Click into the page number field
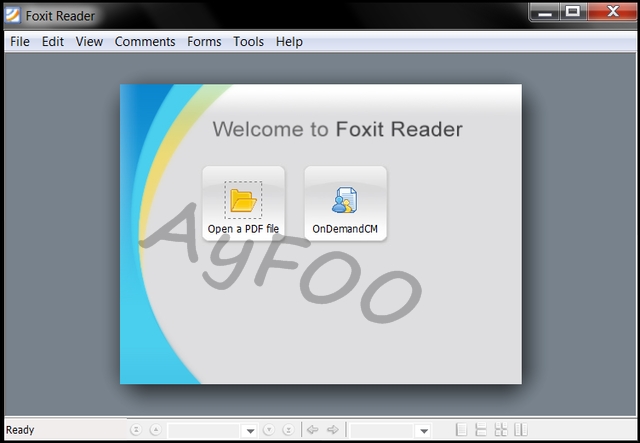The width and height of the screenshot is (640, 443). 204,430
